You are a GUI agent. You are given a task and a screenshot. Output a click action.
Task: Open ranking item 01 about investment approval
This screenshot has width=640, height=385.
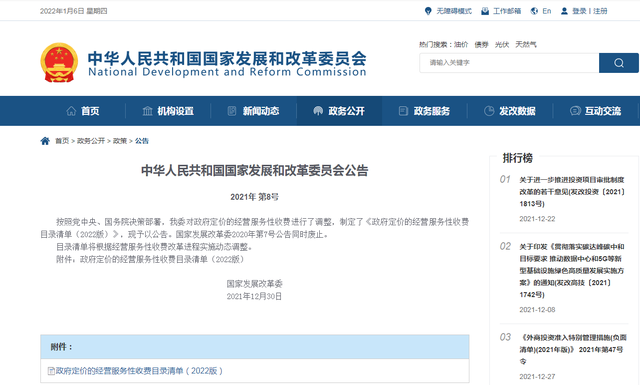(572, 191)
